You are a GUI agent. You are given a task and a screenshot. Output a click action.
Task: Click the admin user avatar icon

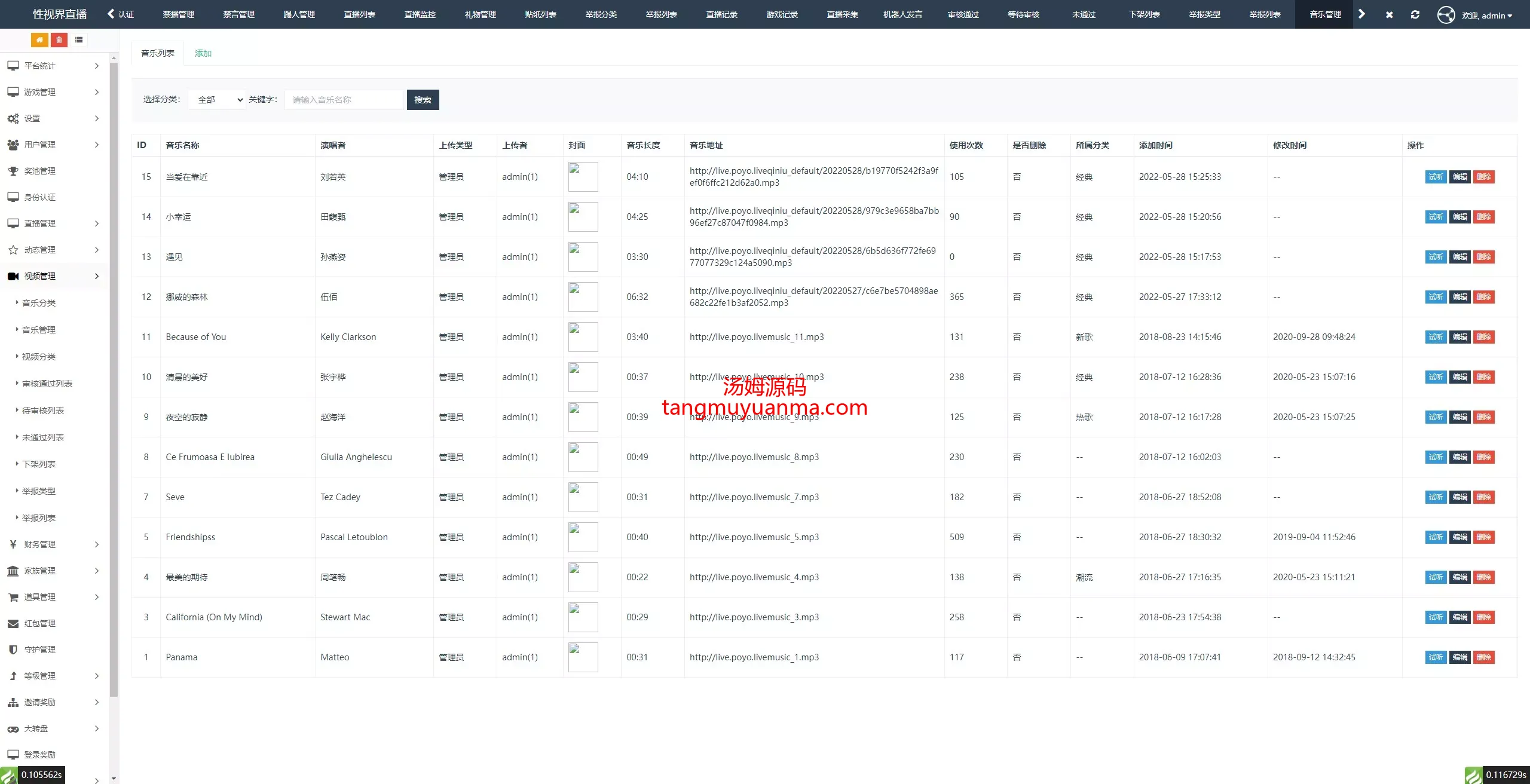point(1446,14)
